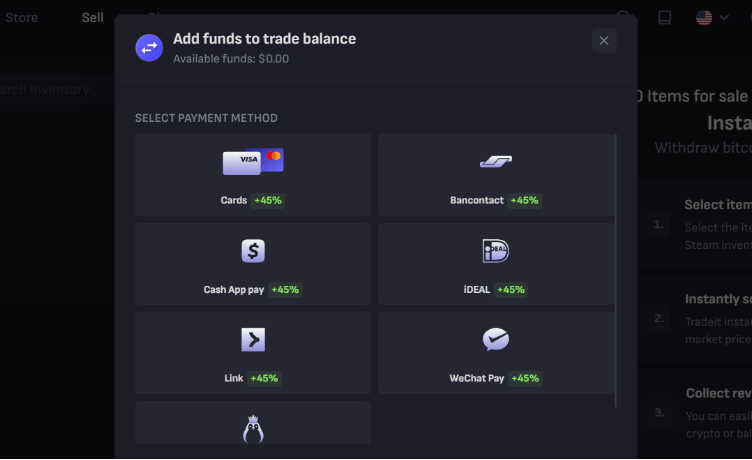The height and width of the screenshot is (460, 752).
Task: Open the tablet icon in header
Action: click(664, 18)
